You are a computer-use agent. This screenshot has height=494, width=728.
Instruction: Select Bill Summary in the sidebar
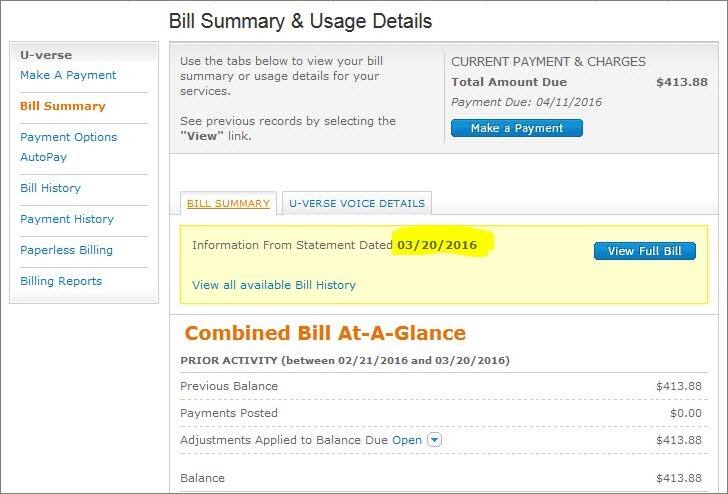pyautogui.click(x=62, y=106)
